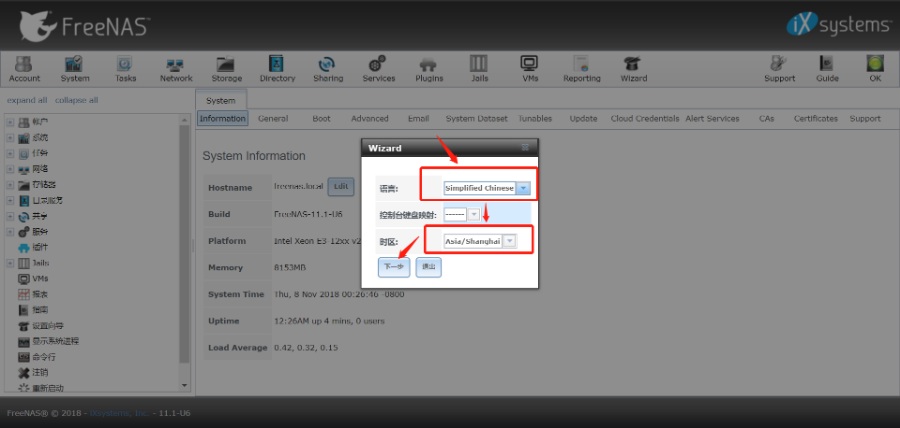Switch to the Boot tab
Screen dimensions: 900x428
(x=321, y=119)
